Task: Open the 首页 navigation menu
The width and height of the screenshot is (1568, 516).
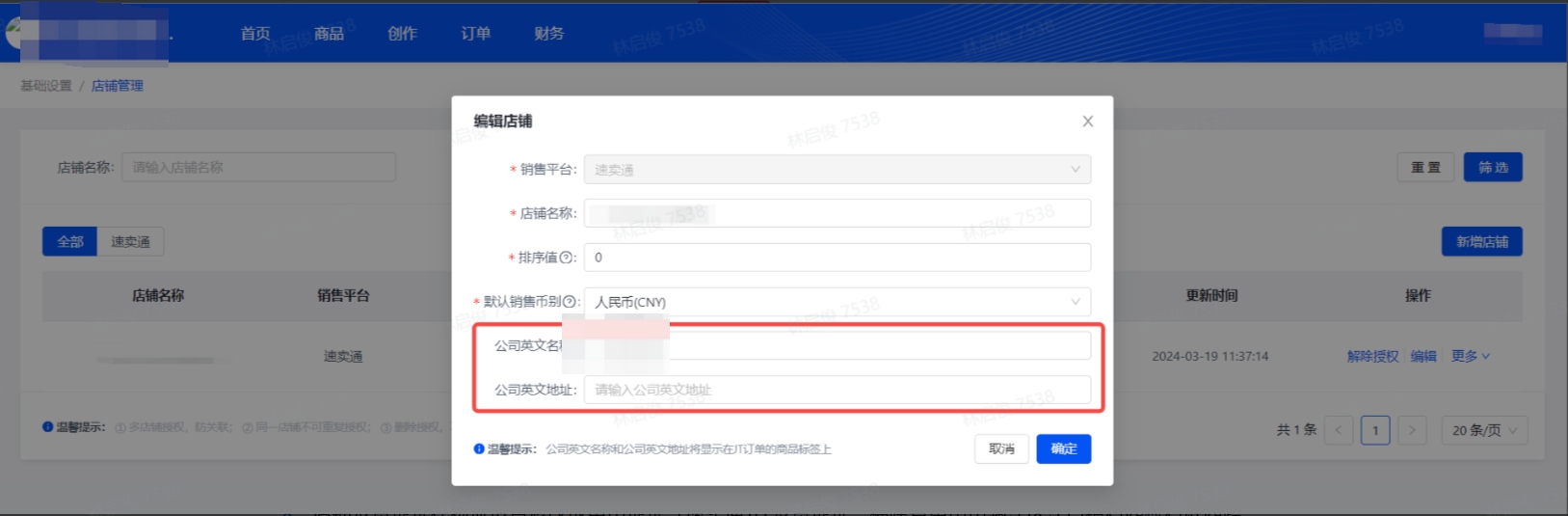Action: click(255, 34)
